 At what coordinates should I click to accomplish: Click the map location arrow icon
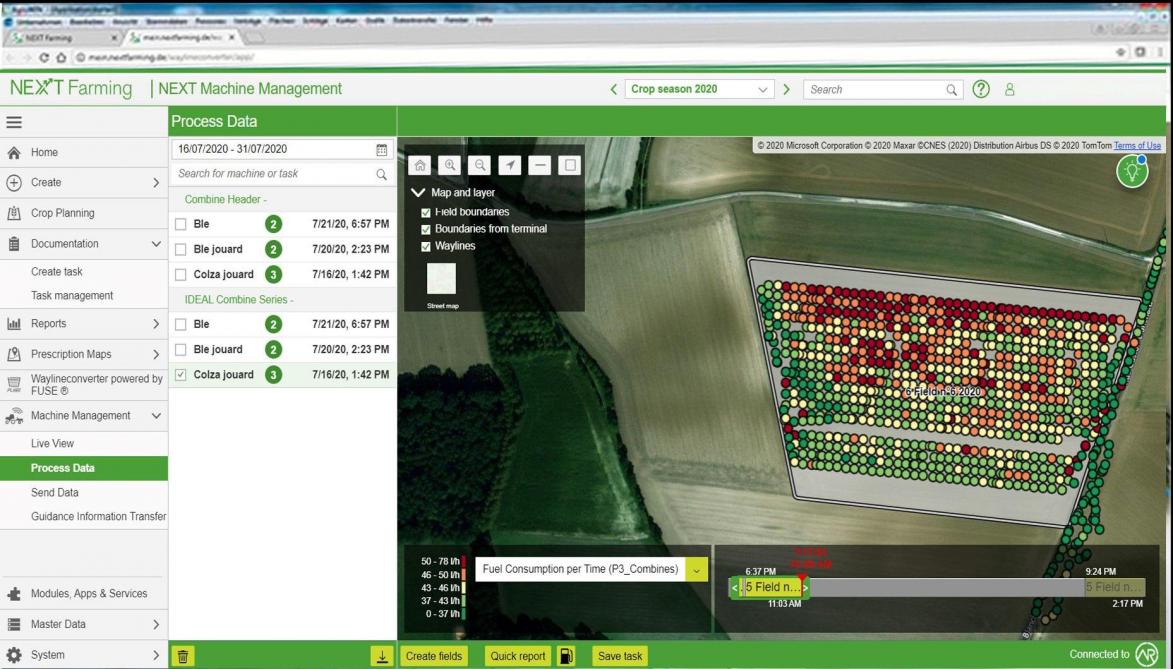pyautogui.click(x=509, y=165)
